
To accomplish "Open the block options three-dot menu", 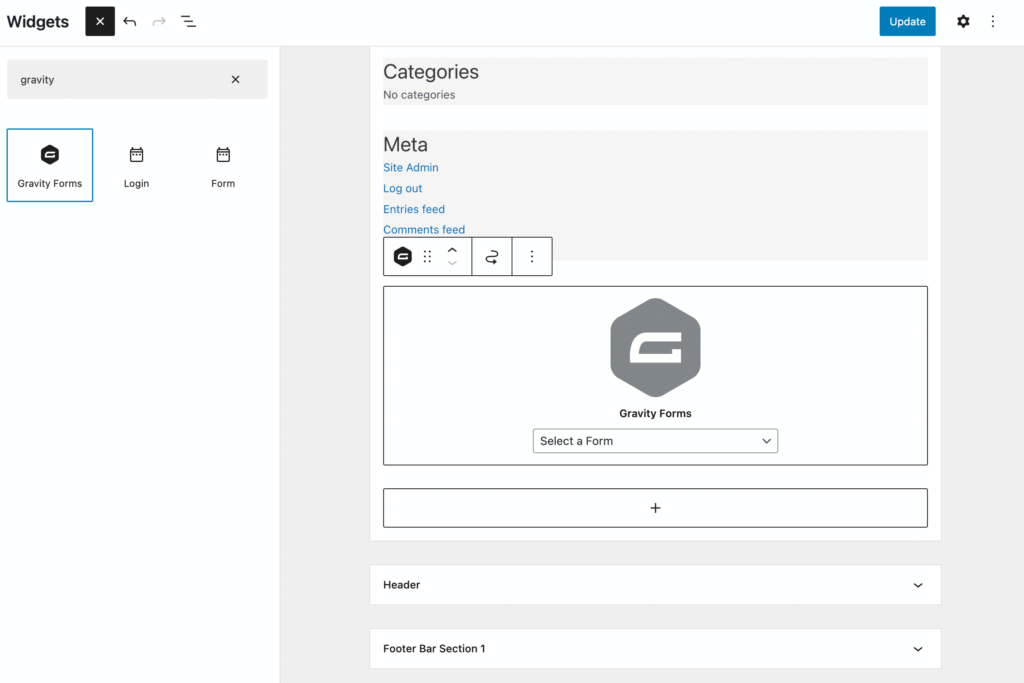I will pos(531,256).
